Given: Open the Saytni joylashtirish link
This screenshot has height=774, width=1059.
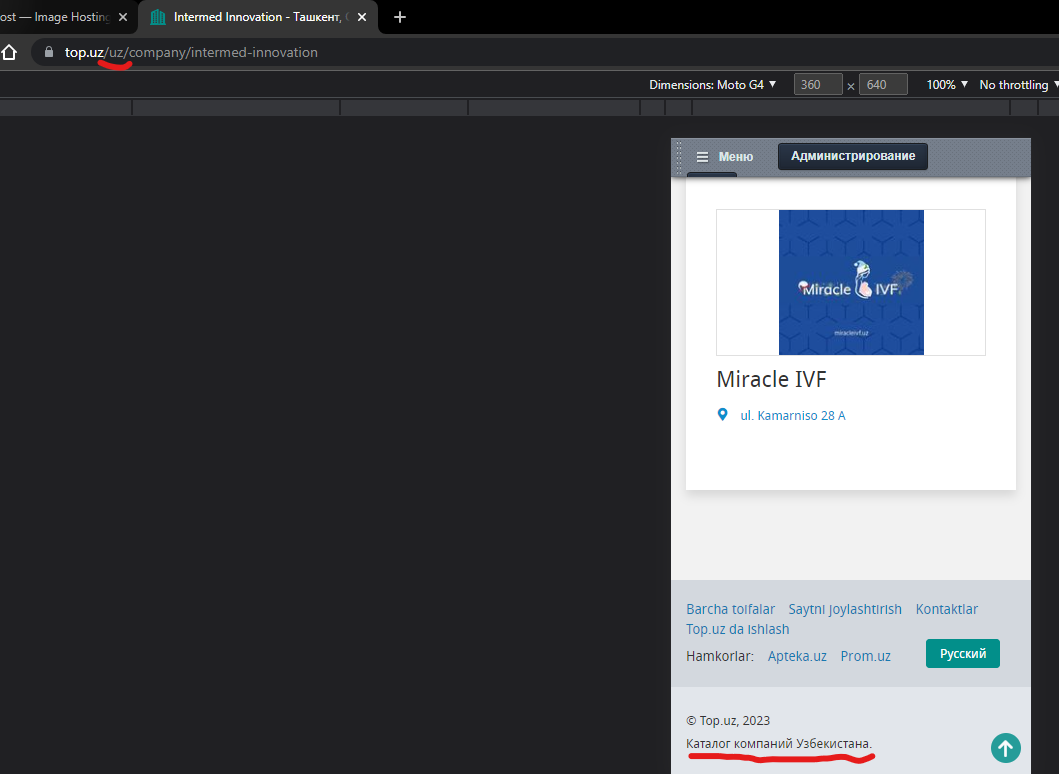Looking at the screenshot, I should click(x=845, y=609).
